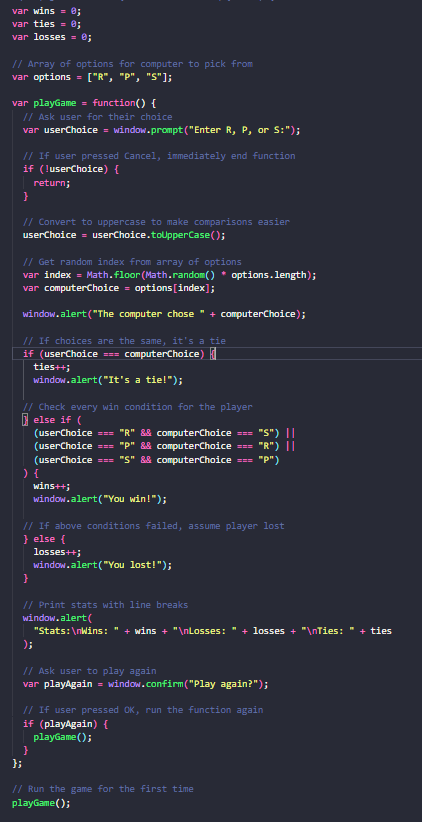Click the options array declaration line
The width and height of the screenshot is (422, 822).
[92, 77]
